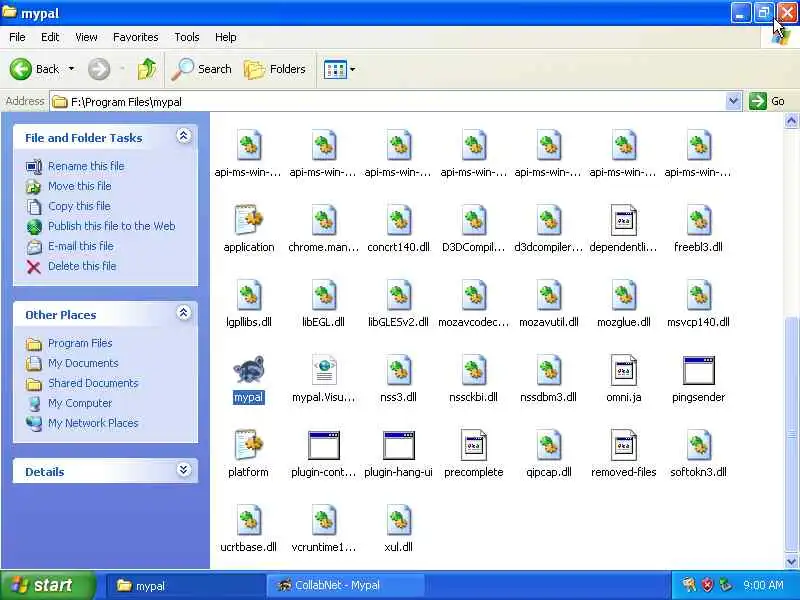Select the pingsender executable icon

click(x=698, y=370)
